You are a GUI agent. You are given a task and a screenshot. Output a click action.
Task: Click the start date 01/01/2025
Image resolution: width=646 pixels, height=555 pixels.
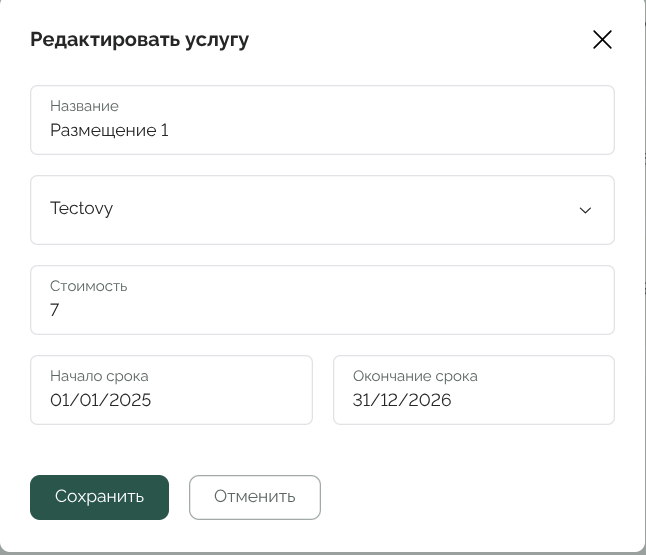101,400
